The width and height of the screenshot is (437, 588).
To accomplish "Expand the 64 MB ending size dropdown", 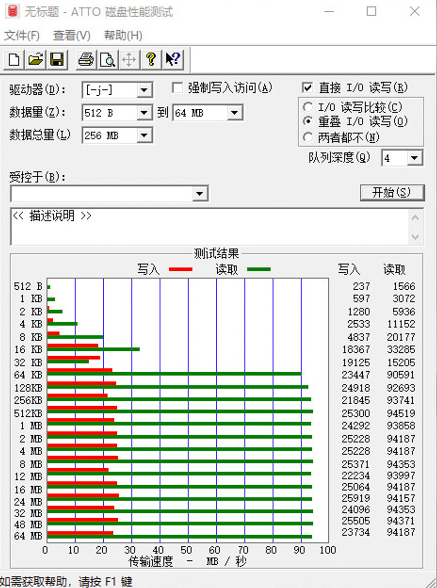I will coord(234,112).
